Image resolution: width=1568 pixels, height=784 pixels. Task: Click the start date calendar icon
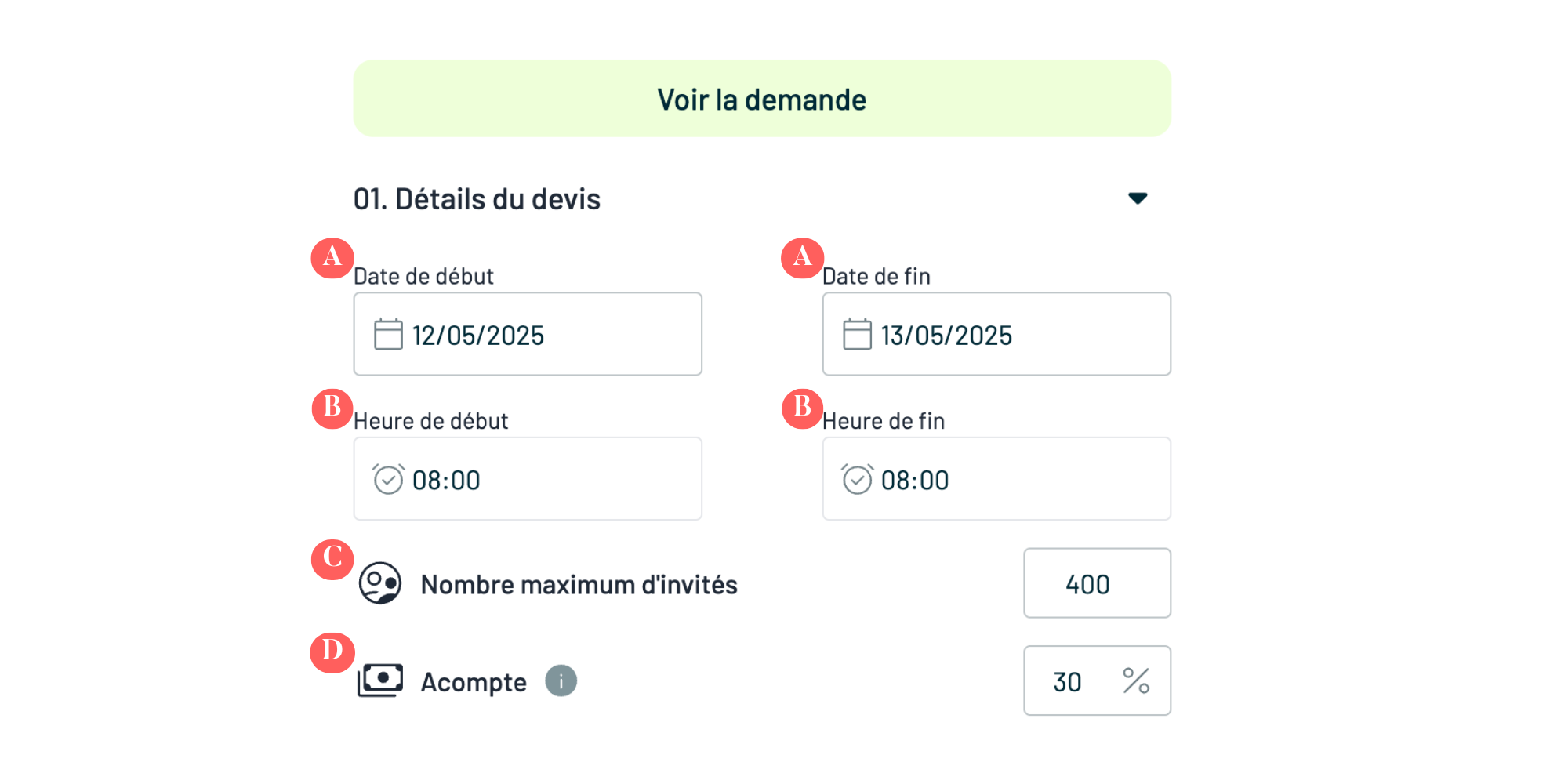point(388,334)
